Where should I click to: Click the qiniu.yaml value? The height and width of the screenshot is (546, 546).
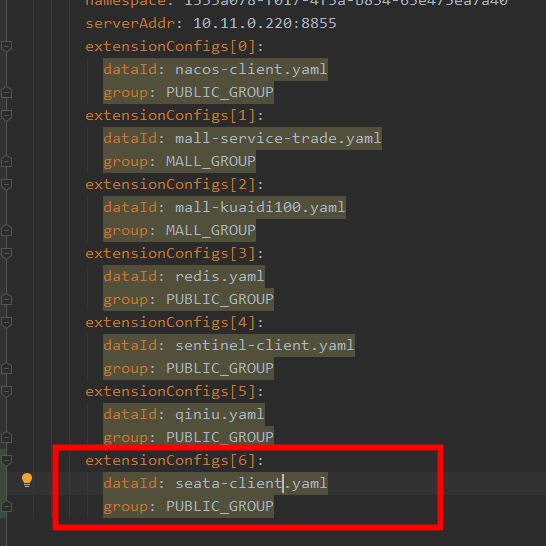pyautogui.click(x=219, y=414)
